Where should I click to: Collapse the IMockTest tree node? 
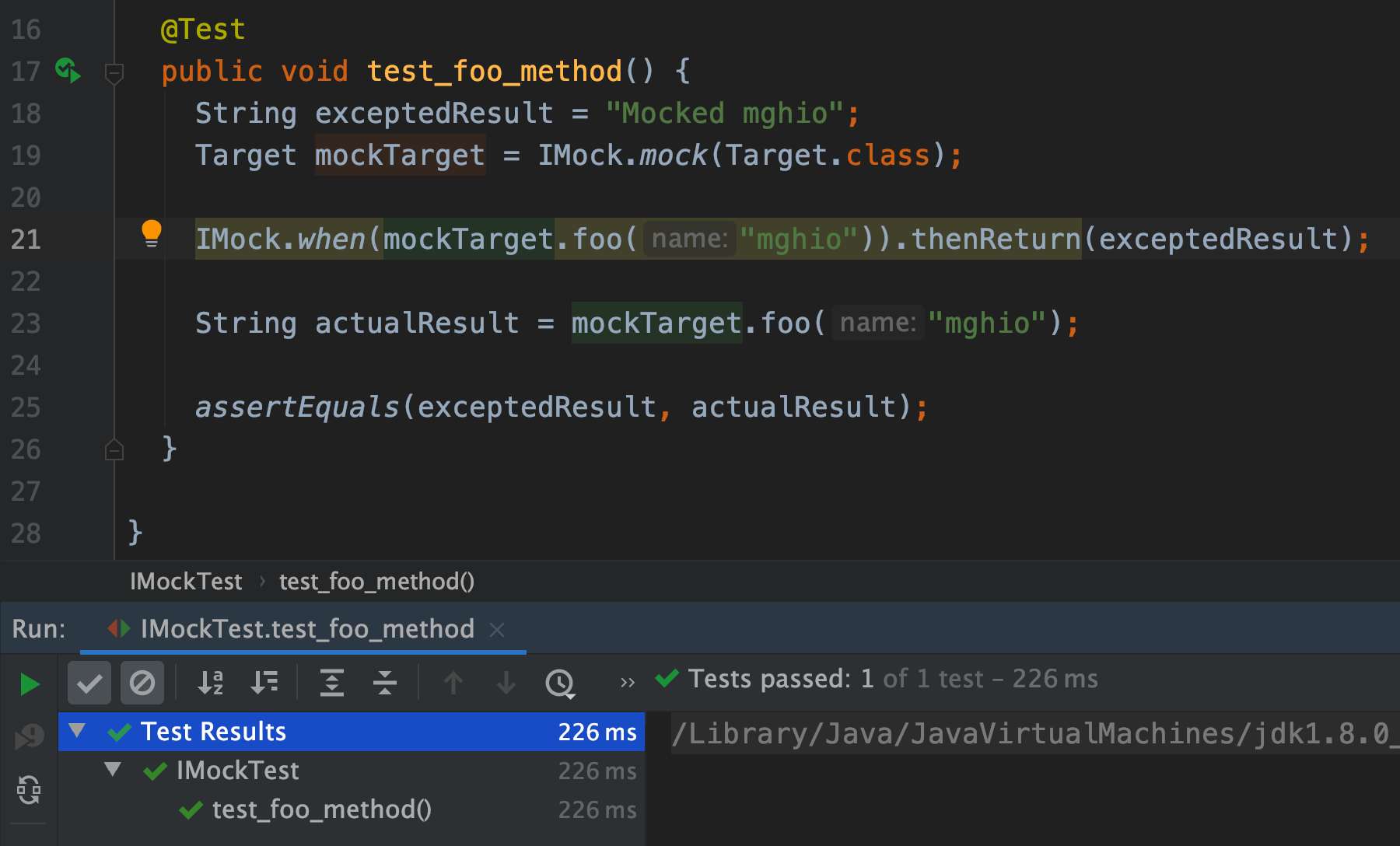[114, 770]
